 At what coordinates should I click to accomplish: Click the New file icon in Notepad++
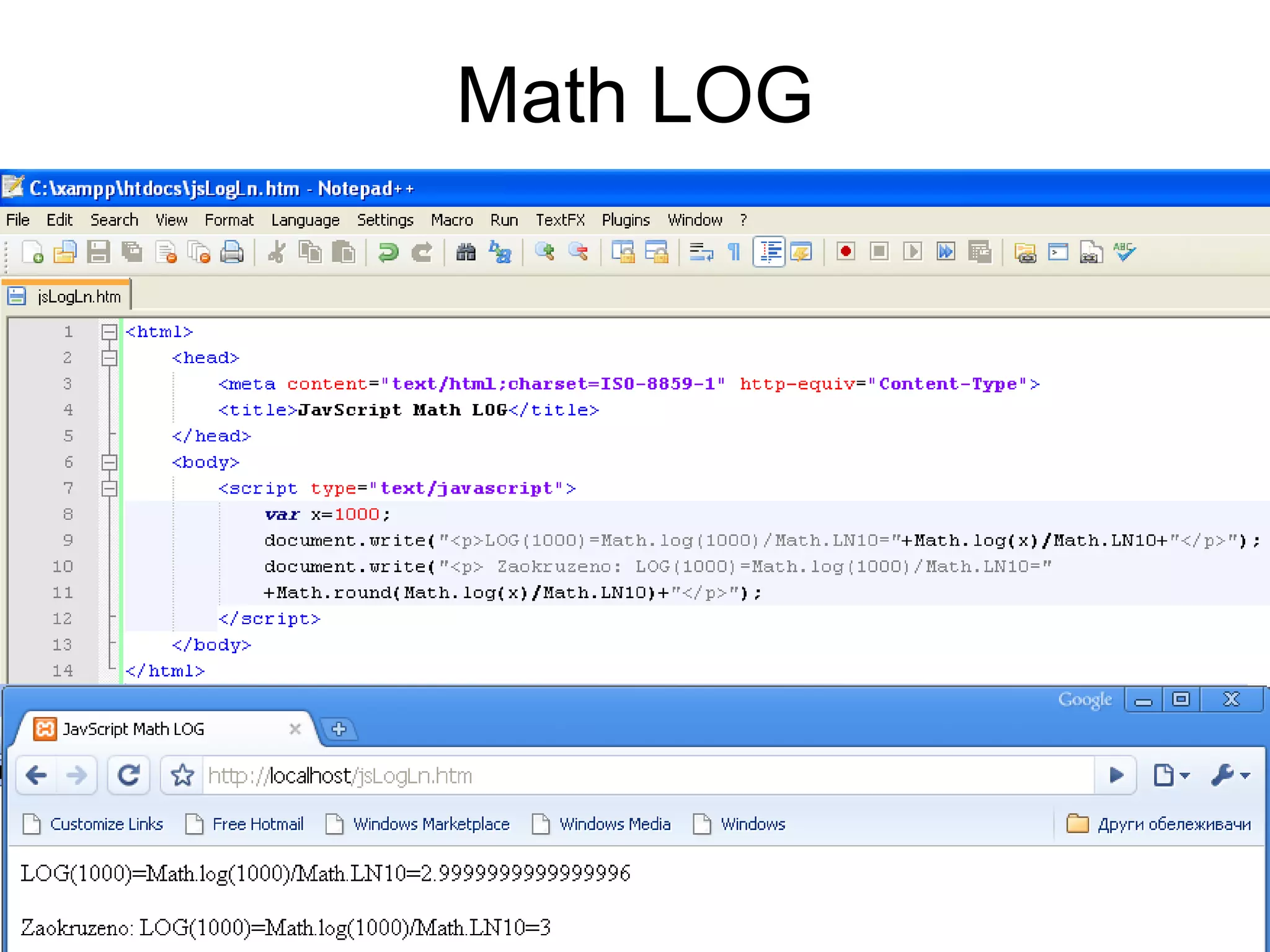pos(32,252)
